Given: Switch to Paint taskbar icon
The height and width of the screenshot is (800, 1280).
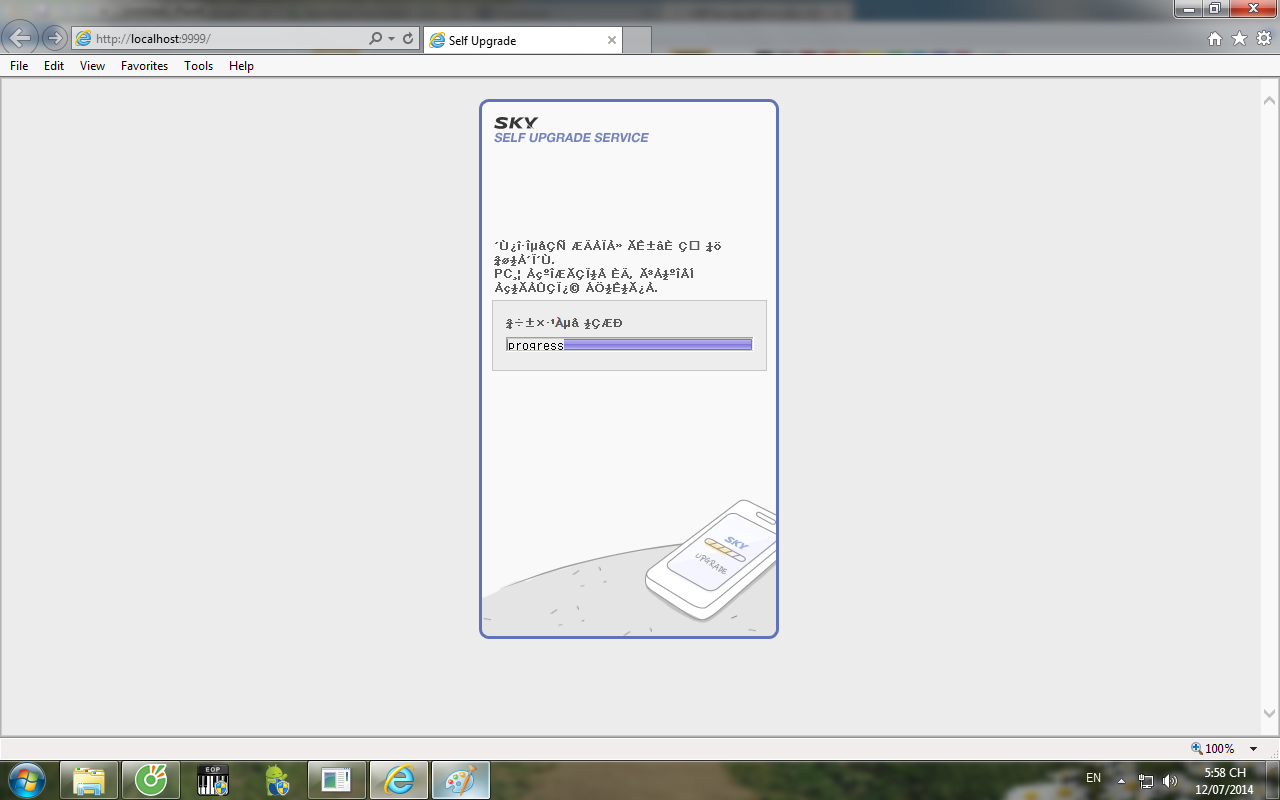Looking at the screenshot, I should click(x=461, y=780).
